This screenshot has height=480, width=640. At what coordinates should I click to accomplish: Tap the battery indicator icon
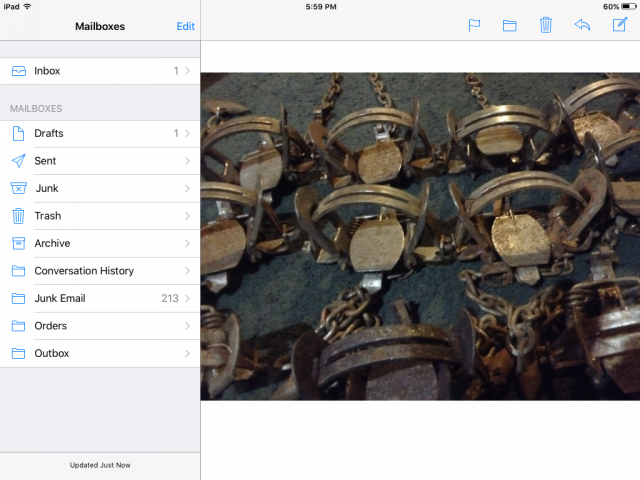coord(629,7)
